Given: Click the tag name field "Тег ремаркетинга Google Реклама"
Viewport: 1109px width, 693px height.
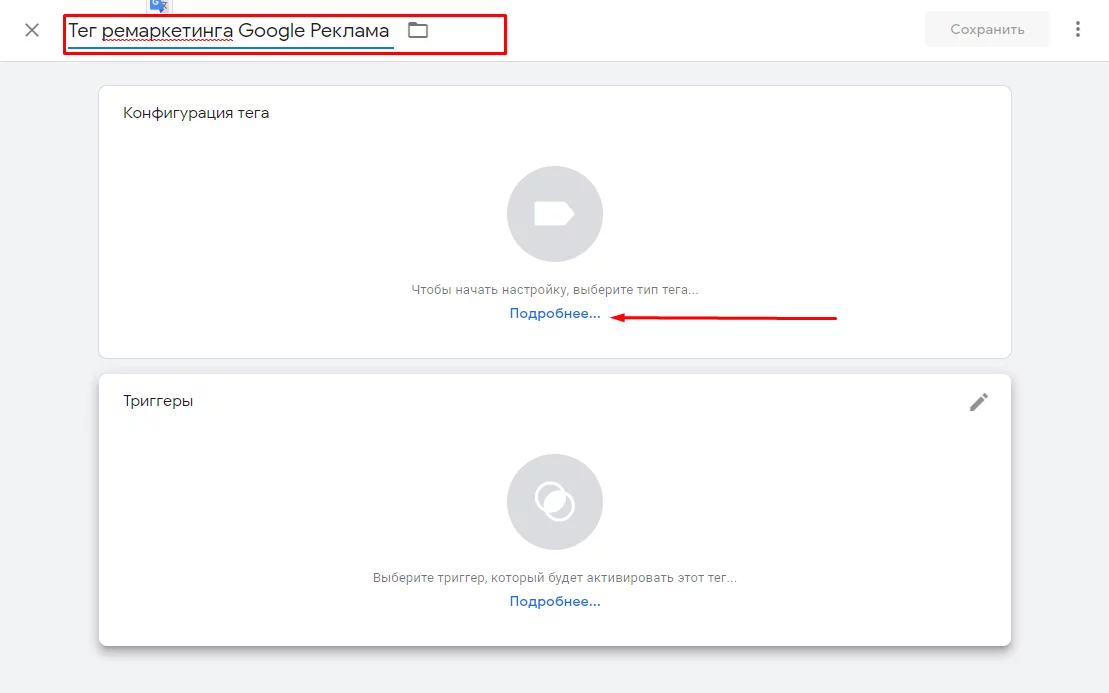Looking at the screenshot, I should [x=230, y=31].
